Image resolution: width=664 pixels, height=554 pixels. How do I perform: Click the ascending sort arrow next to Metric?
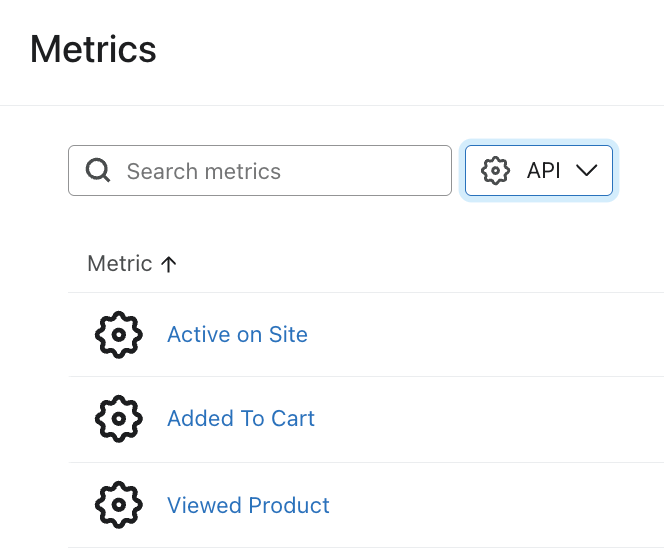point(169,264)
